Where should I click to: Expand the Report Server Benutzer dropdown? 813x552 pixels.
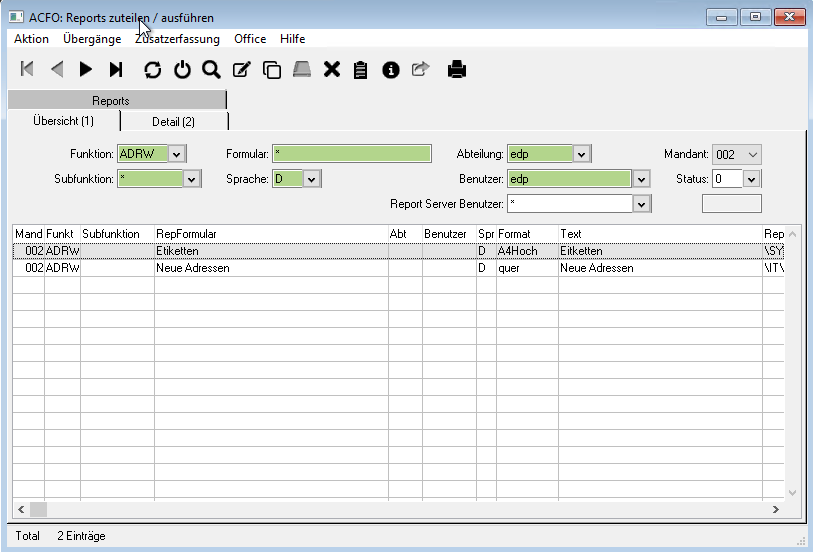[642, 204]
